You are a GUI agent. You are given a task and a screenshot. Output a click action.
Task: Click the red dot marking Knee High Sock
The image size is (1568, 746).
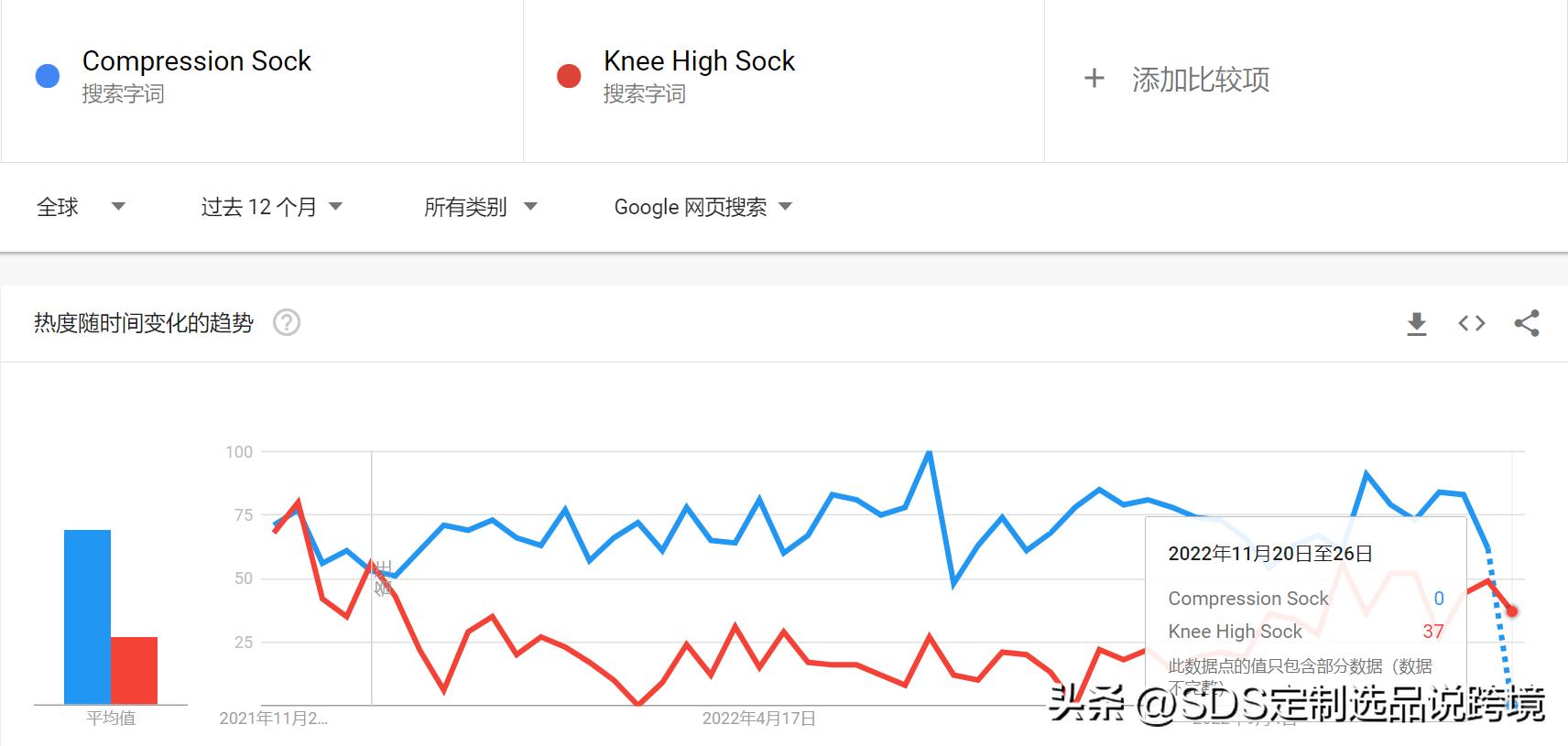click(x=568, y=75)
